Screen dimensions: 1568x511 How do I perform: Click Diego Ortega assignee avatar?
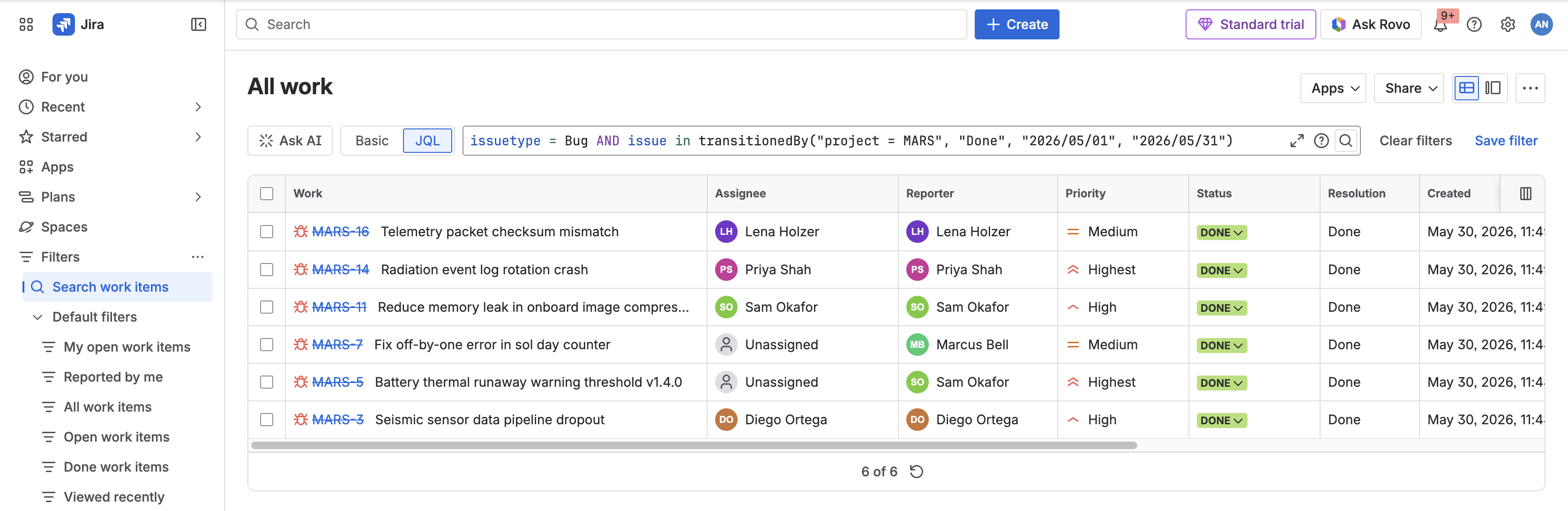726,420
